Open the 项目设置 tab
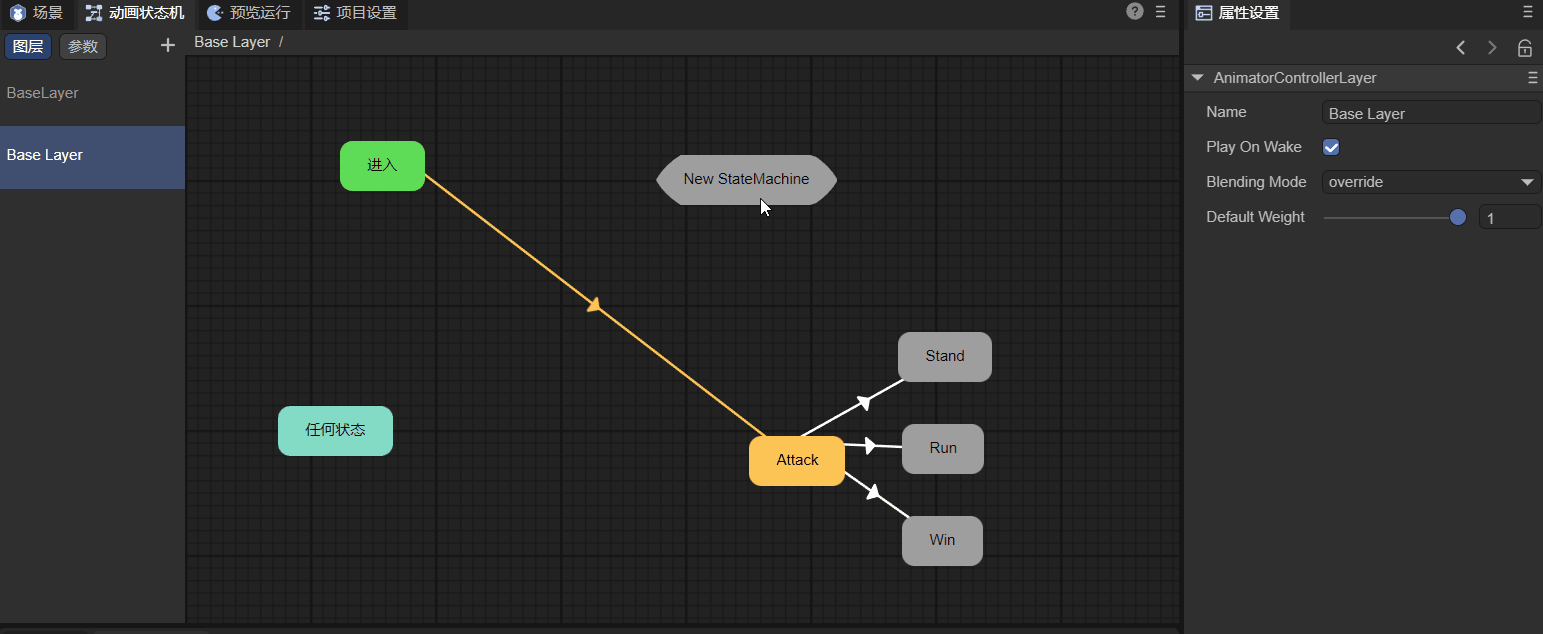The image size is (1543, 634). pyautogui.click(x=355, y=13)
